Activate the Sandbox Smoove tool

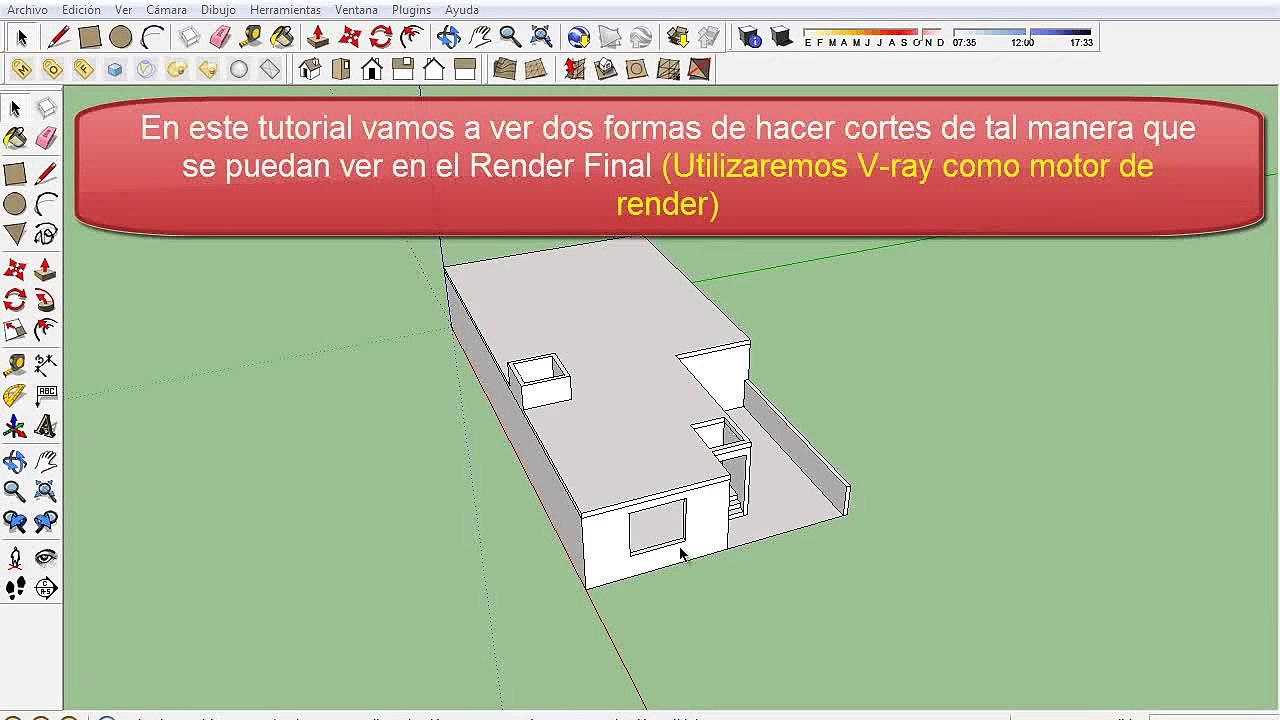[x=574, y=69]
